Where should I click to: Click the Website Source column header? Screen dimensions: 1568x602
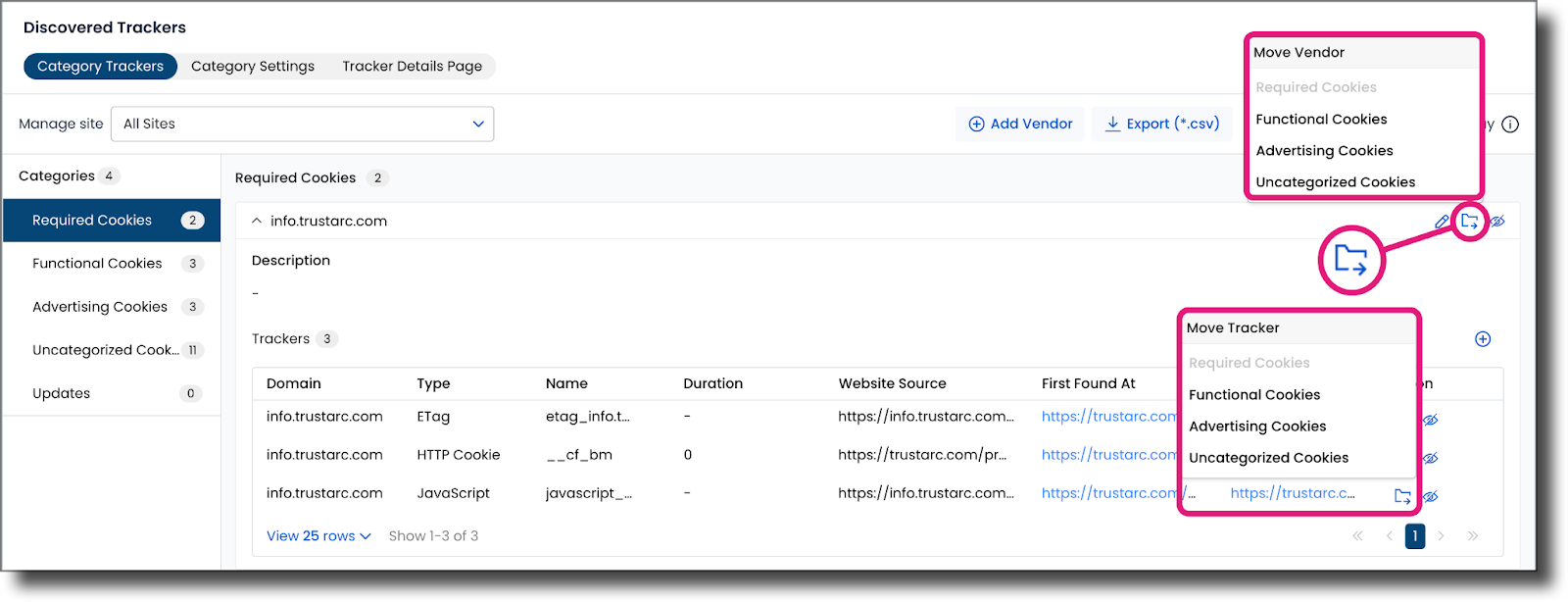point(892,383)
